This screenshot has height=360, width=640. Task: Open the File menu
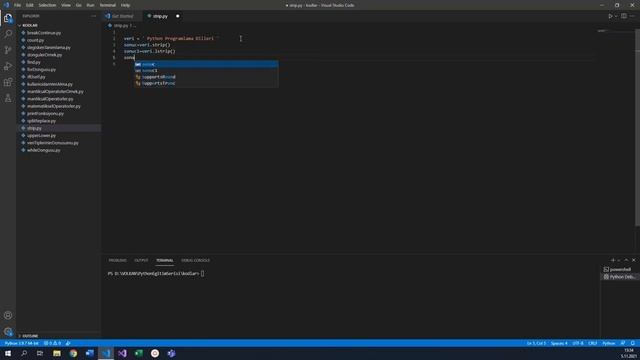17,5
